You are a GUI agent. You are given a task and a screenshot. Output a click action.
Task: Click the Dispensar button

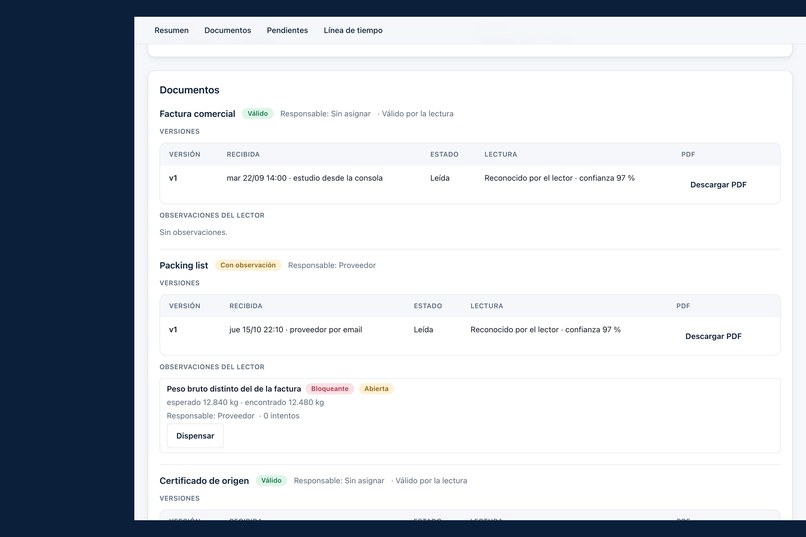click(195, 436)
